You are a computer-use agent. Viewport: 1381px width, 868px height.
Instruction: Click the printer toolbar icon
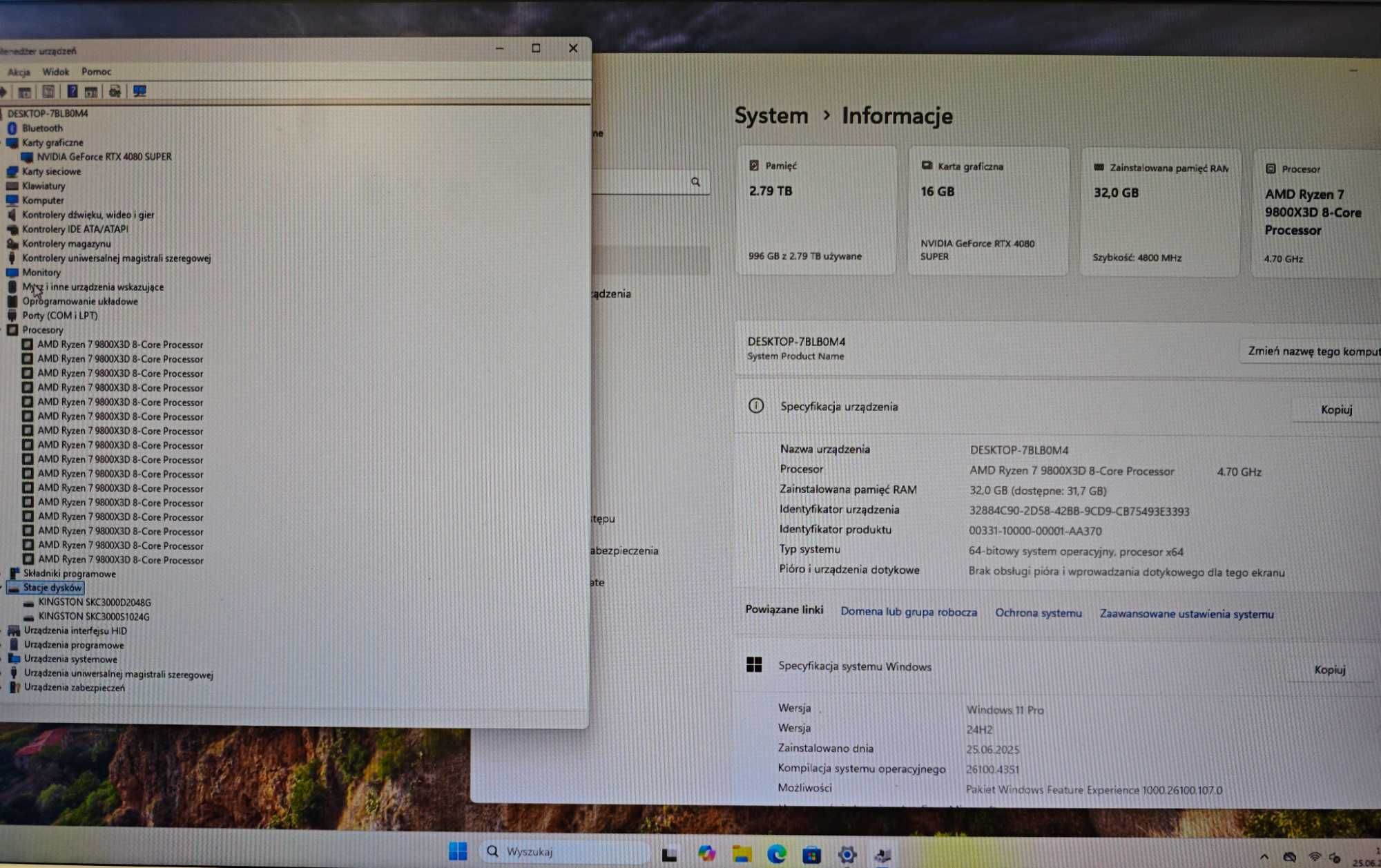115,92
